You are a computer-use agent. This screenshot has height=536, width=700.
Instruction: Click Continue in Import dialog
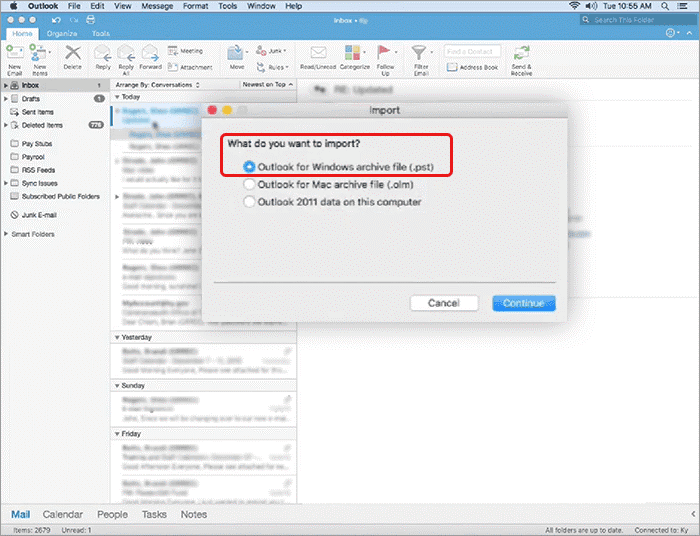pos(524,303)
